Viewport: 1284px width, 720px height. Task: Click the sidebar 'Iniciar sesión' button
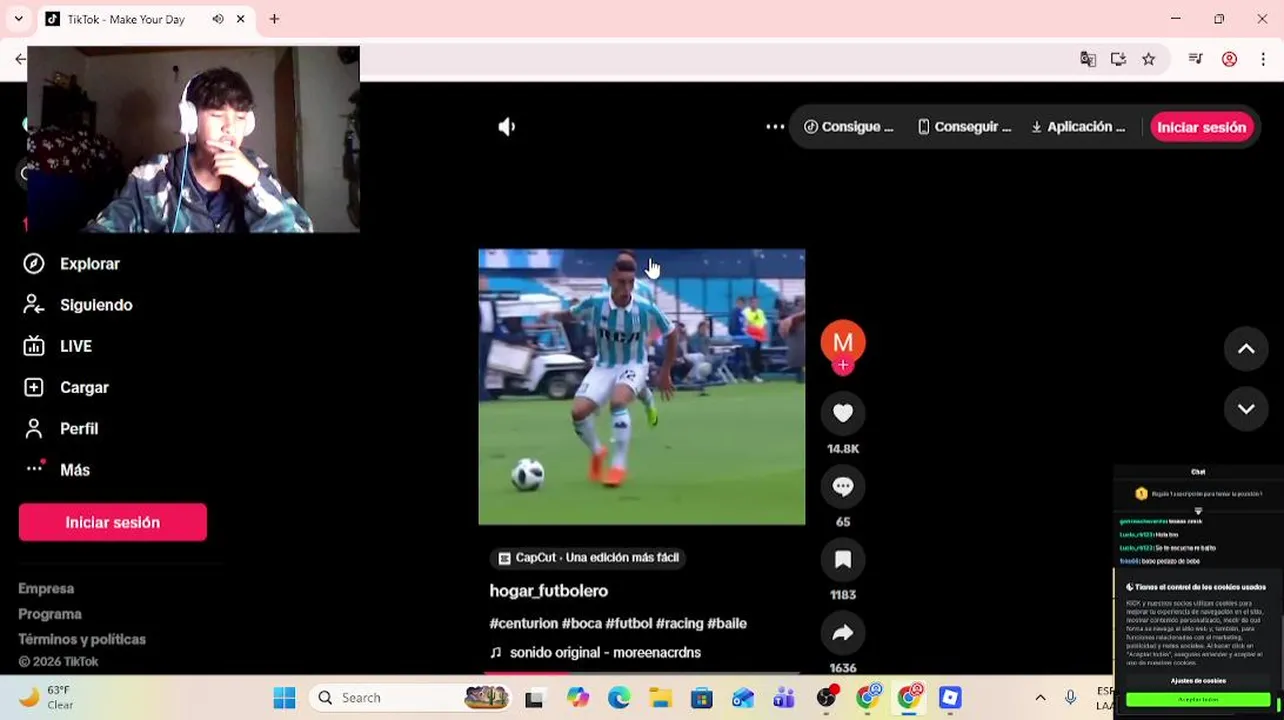coord(112,522)
